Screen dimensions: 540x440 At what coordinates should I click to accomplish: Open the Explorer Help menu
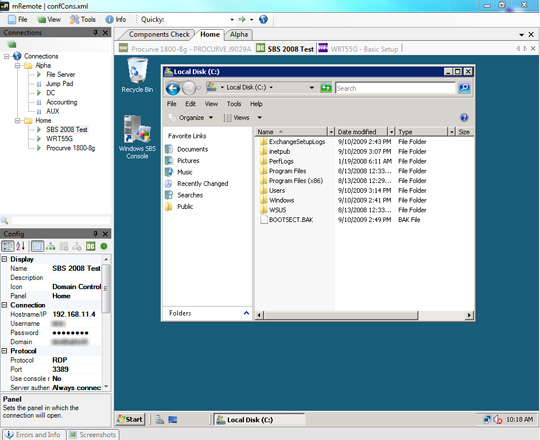point(256,104)
